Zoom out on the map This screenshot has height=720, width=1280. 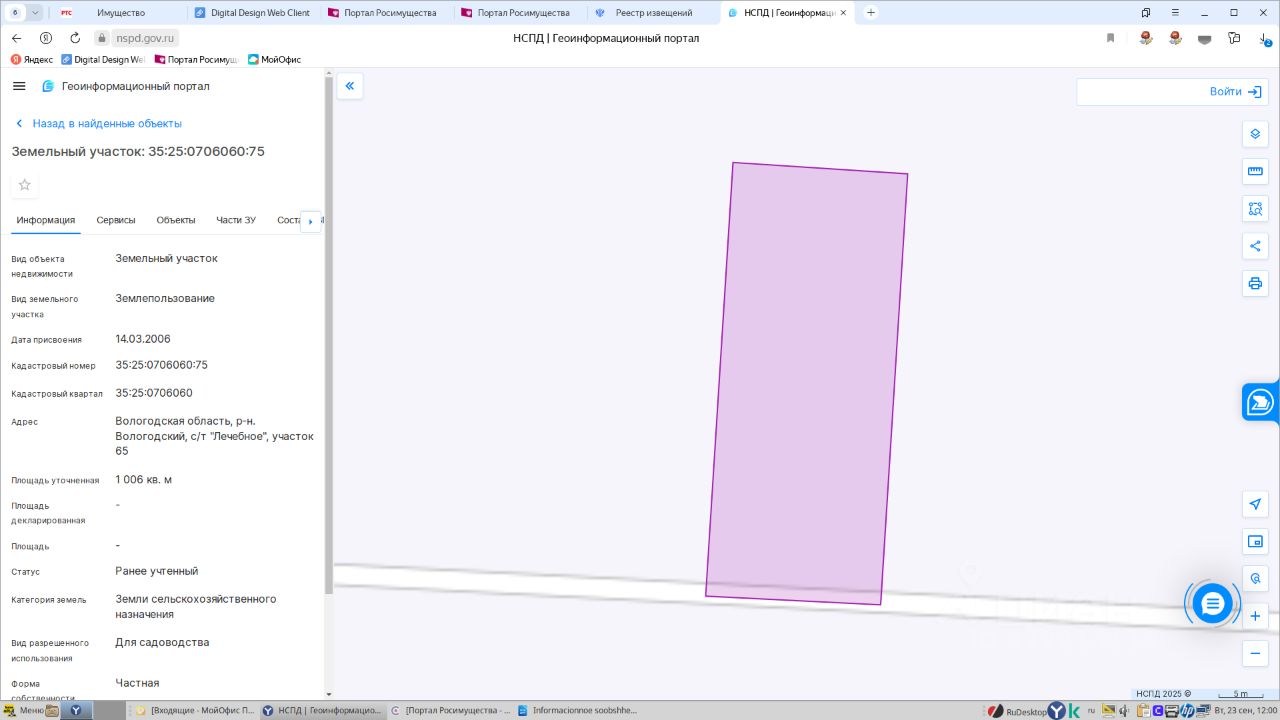tap(1255, 654)
